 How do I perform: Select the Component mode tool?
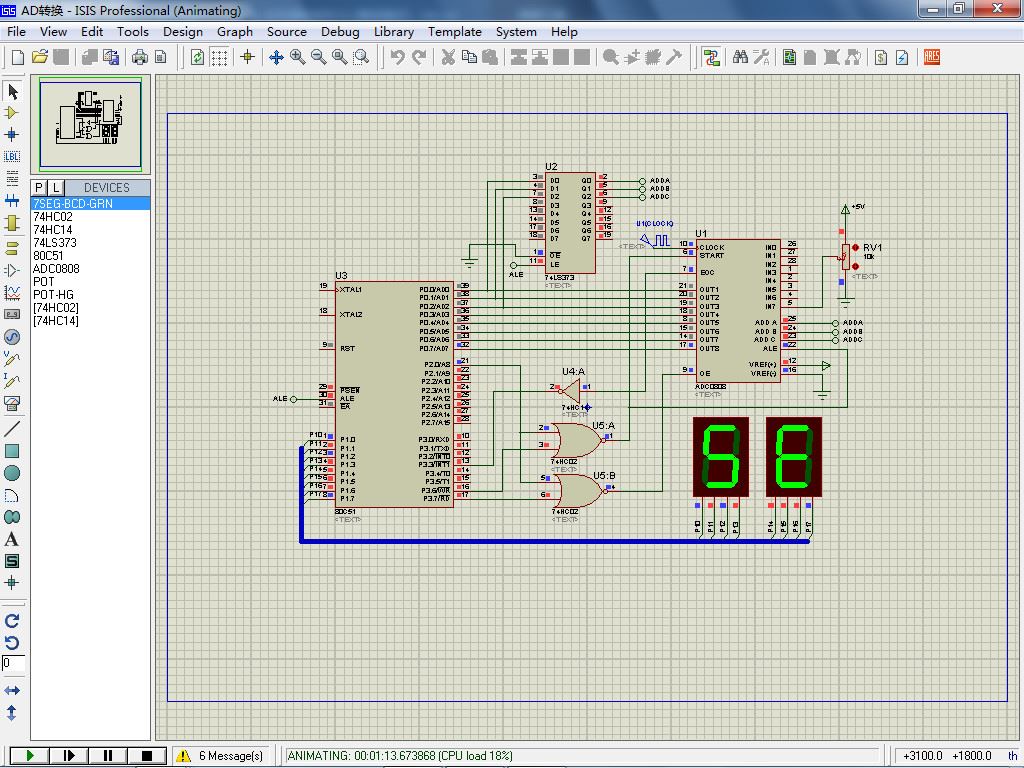click(x=12, y=113)
